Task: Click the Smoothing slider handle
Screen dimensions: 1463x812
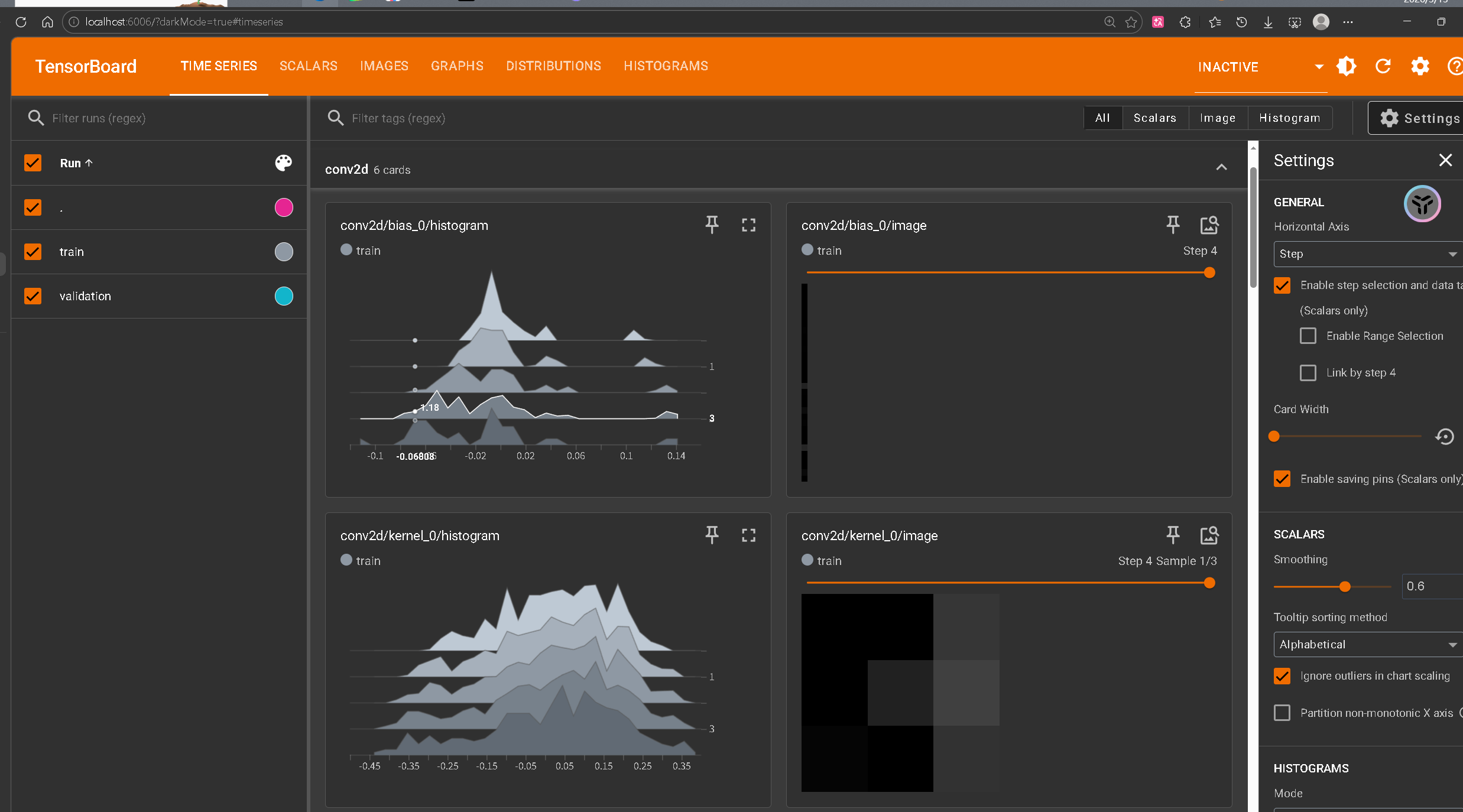Action: (1345, 586)
